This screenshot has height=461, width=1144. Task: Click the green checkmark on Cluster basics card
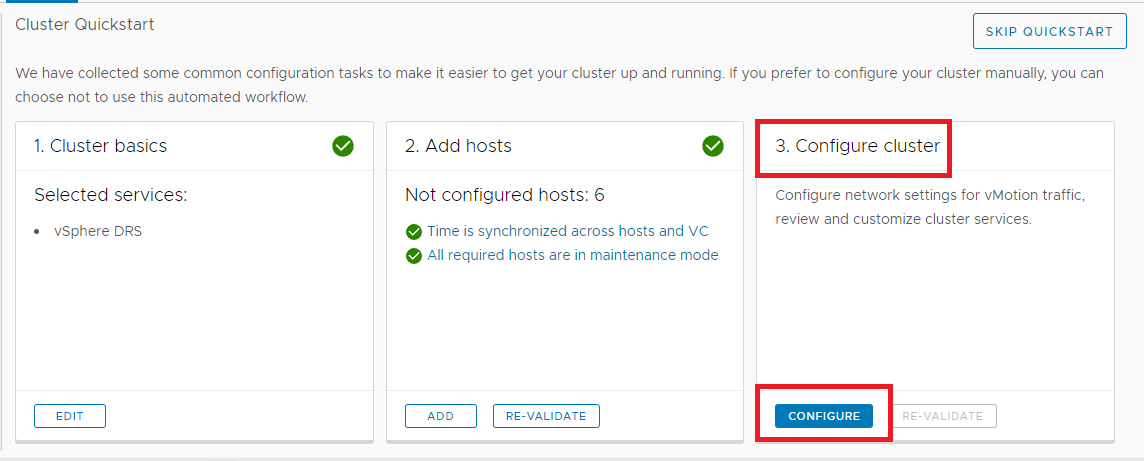click(343, 146)
